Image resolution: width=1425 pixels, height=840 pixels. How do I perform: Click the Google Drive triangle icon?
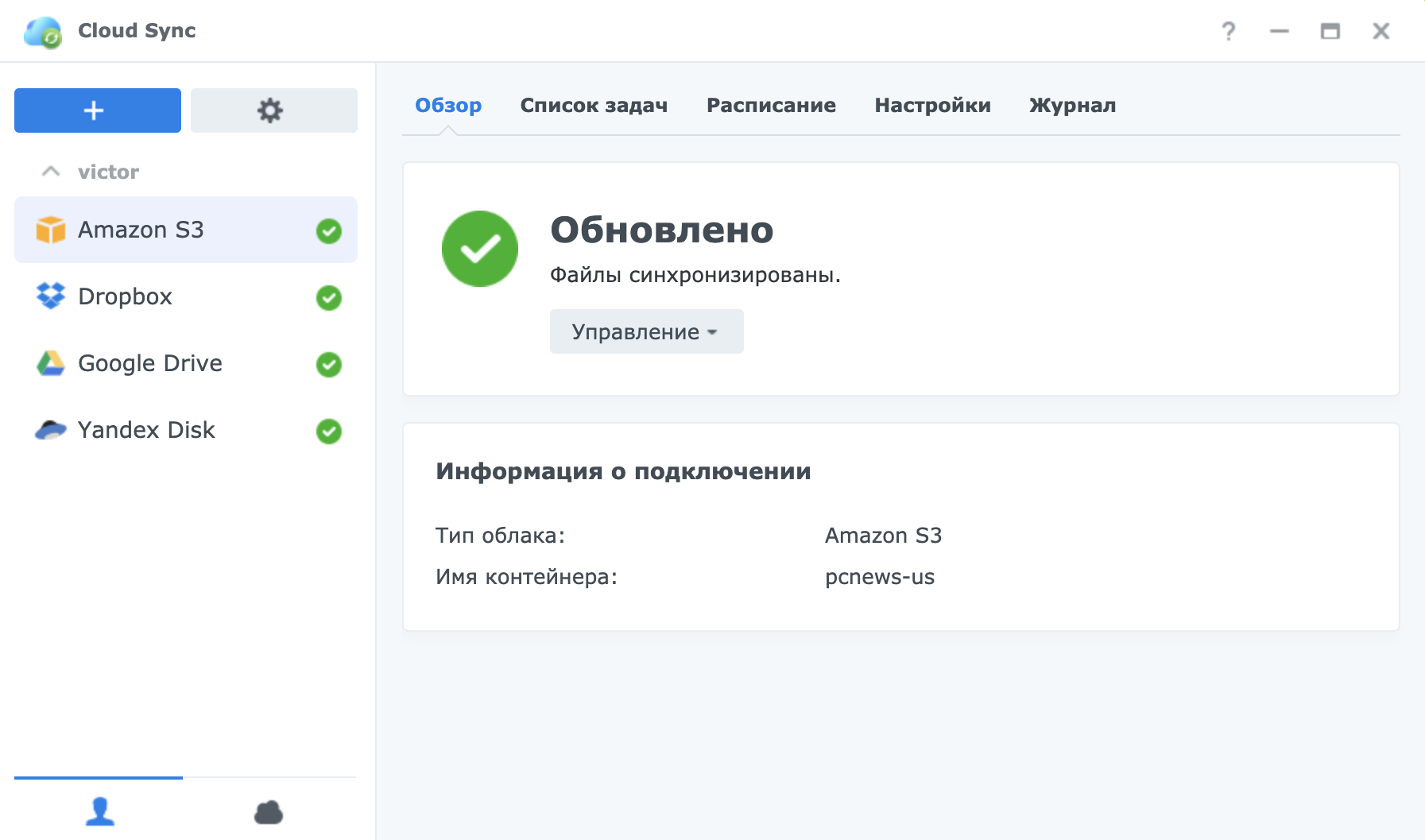tap(51, 363)
